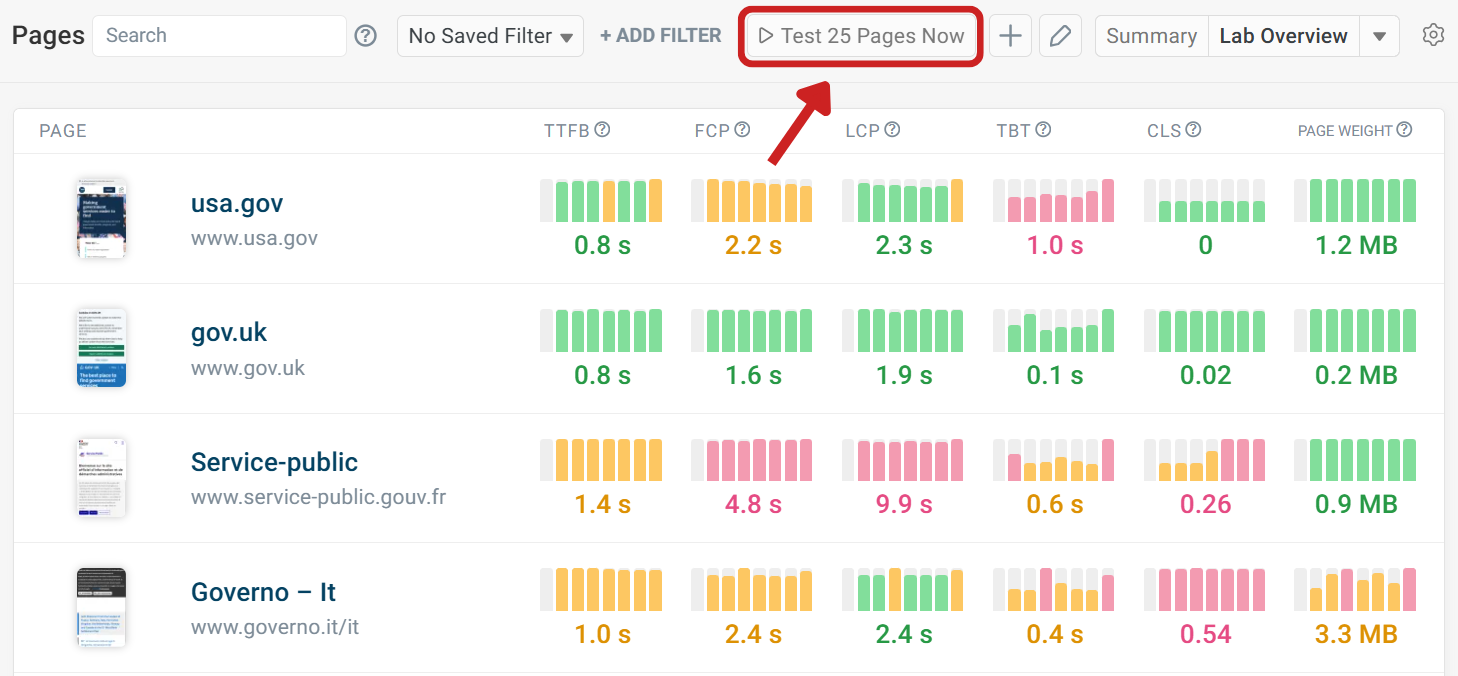The height and width of the screenshot is (676, 1458).
Task: Click Governo TTFB value 1.0 s
Action: pos(602,634)
